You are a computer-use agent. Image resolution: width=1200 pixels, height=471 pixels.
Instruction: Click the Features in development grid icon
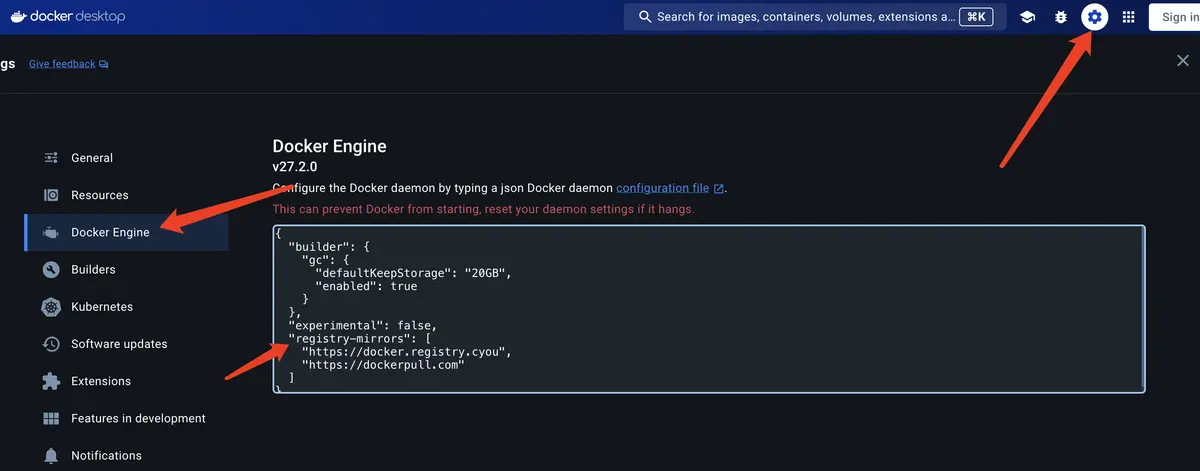pos(51,418)
